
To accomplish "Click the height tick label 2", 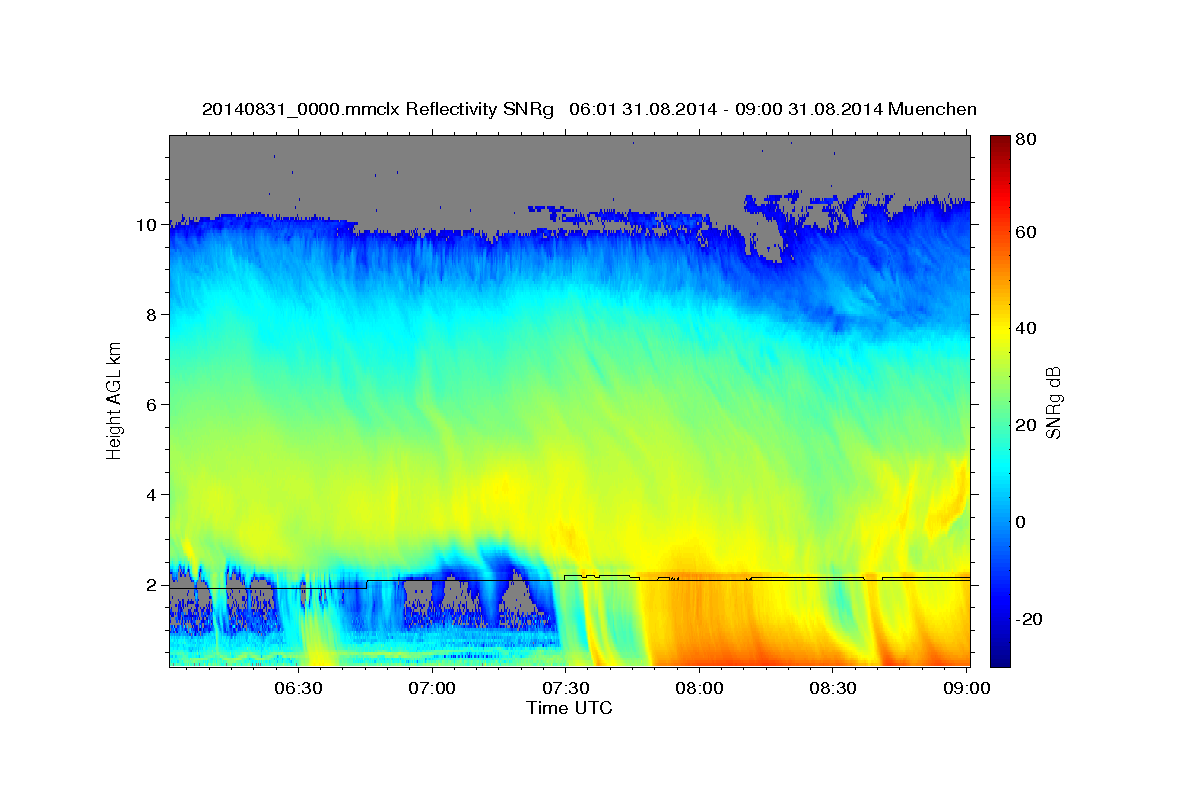I will [153, 585].
